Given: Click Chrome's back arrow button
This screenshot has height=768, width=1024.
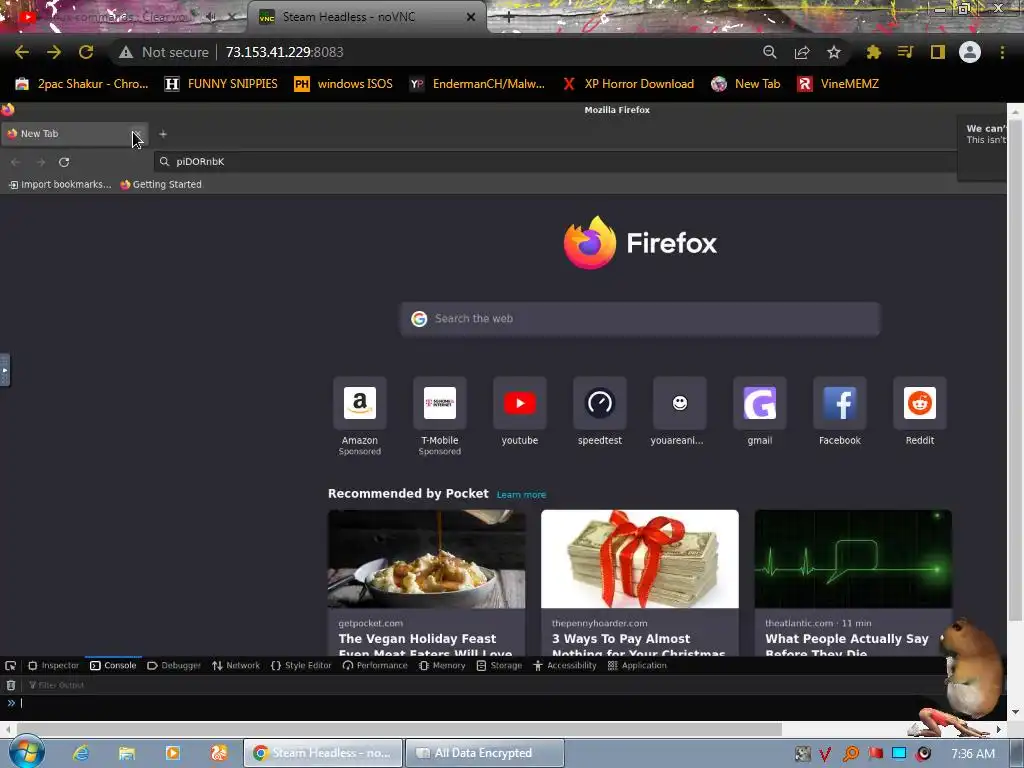Looking at the screenshot, I should coord(22,52).
